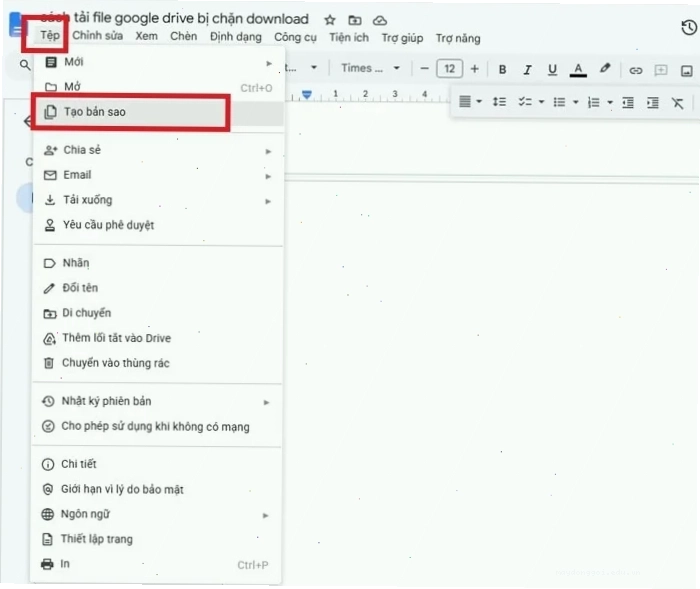Viewport: 700px width, 589px height.
Task: Open the Tệp menu
Action: point(50,35)
